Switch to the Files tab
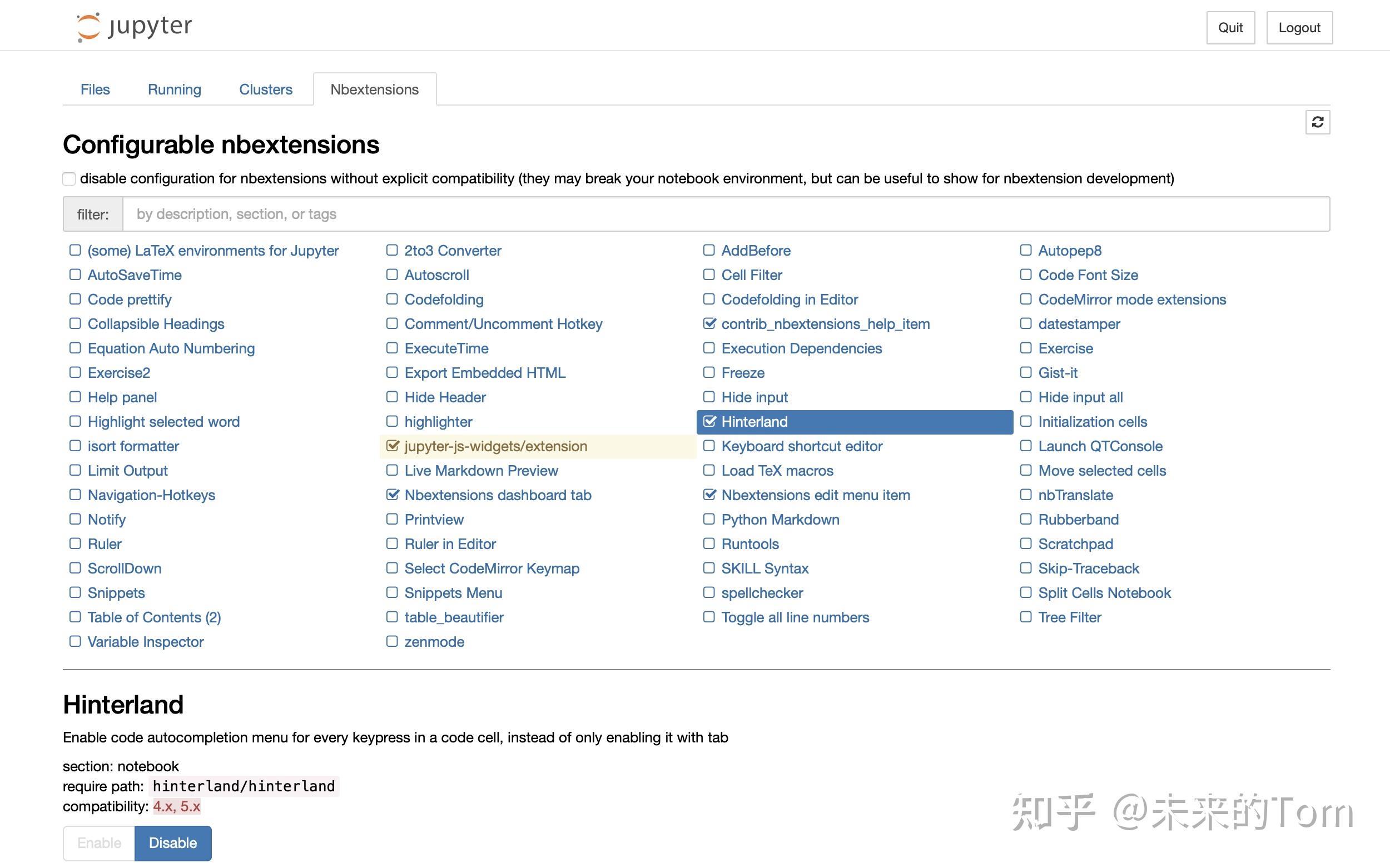The image size is (1390, 868). 95,89
